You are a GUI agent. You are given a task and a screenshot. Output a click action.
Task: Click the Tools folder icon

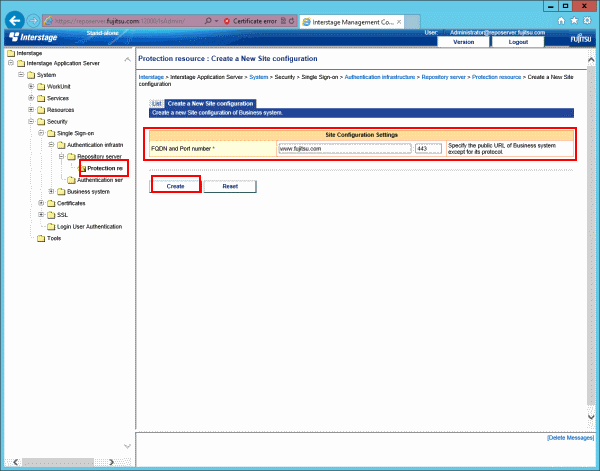point(41,238)
